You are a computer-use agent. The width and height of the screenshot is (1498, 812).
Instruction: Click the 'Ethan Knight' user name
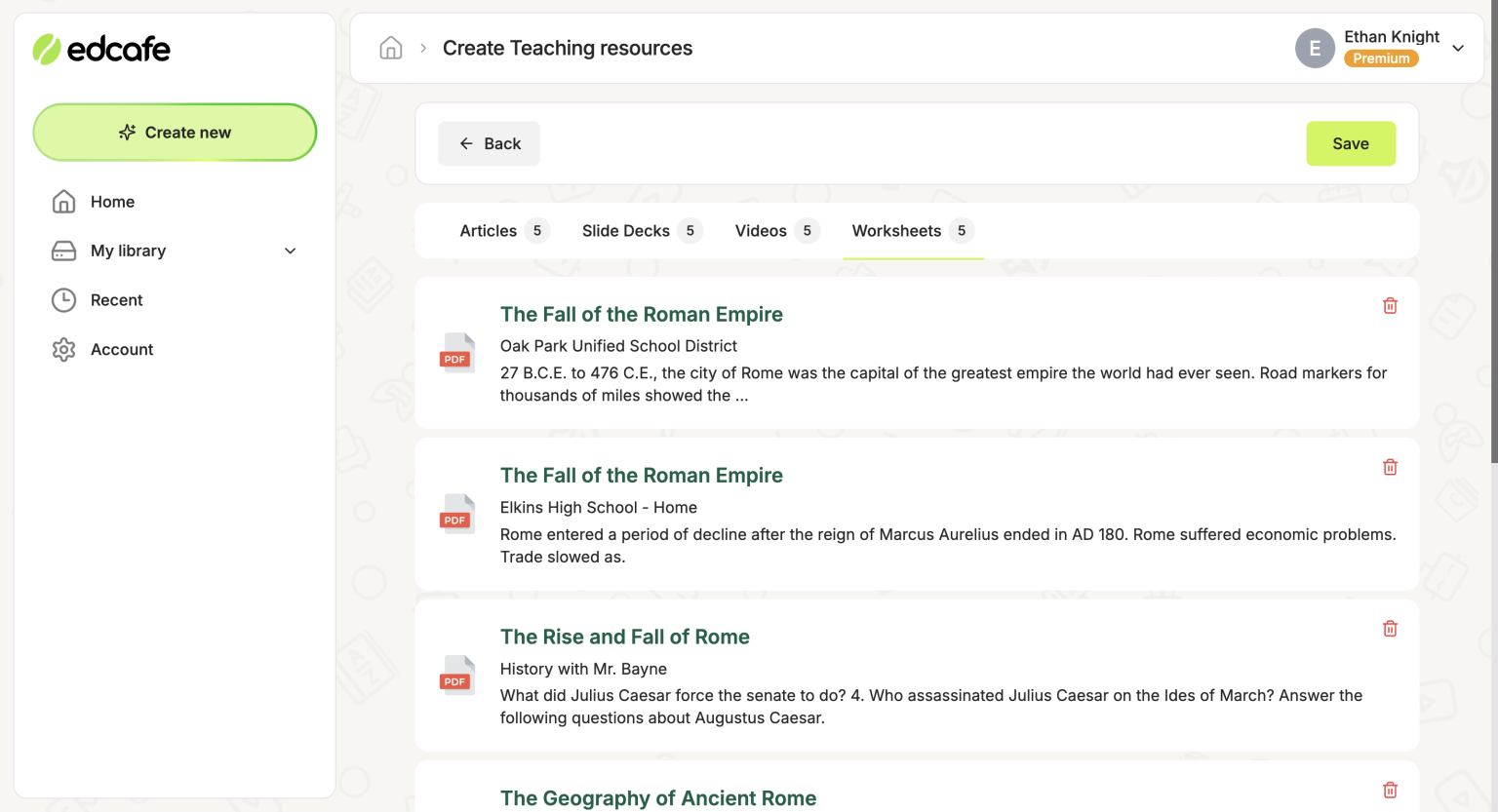(x=1392, y=36)
